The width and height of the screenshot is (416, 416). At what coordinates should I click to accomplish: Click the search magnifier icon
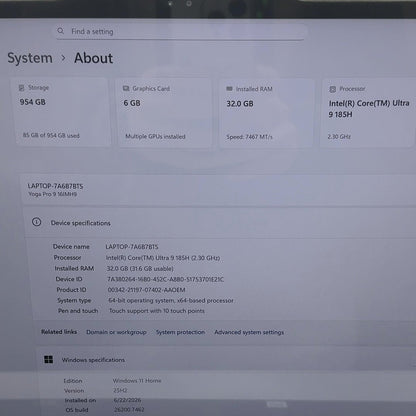pos(60,31)
